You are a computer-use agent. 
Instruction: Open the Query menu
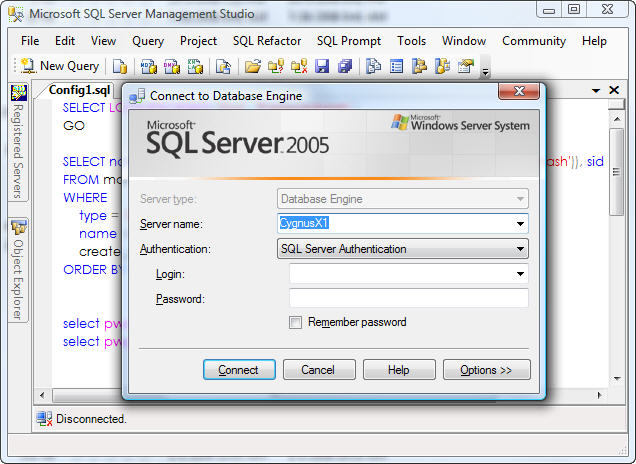(148, 41)
